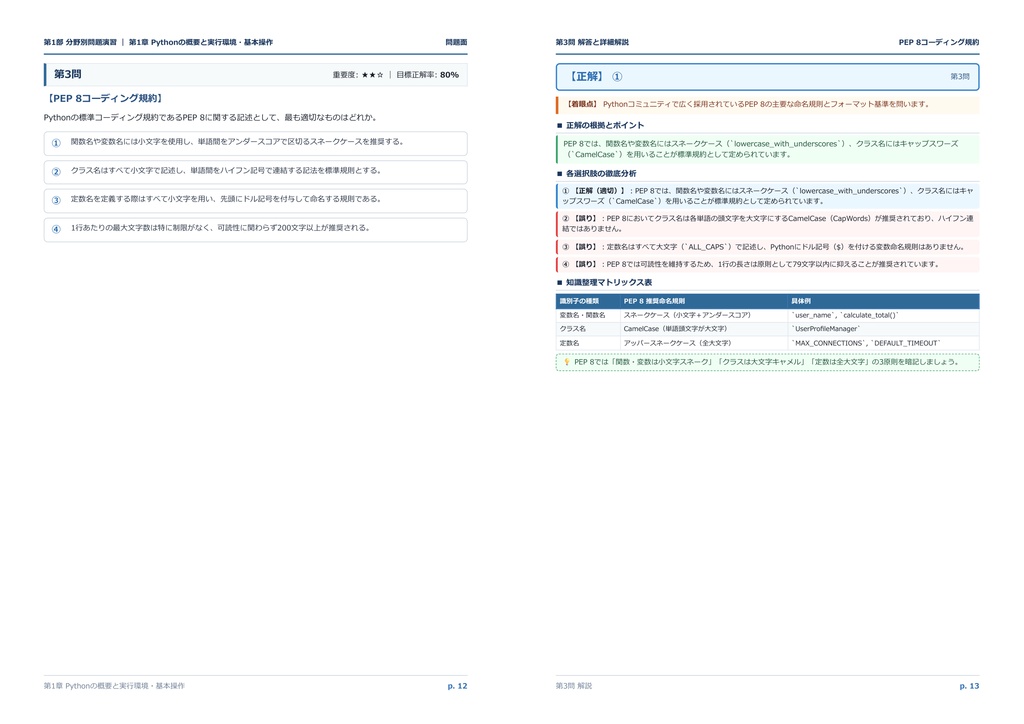Click the 正解の根拠とポイント section heading
The width and height of the screenshot is (1024, 724).
pos(605,125)
